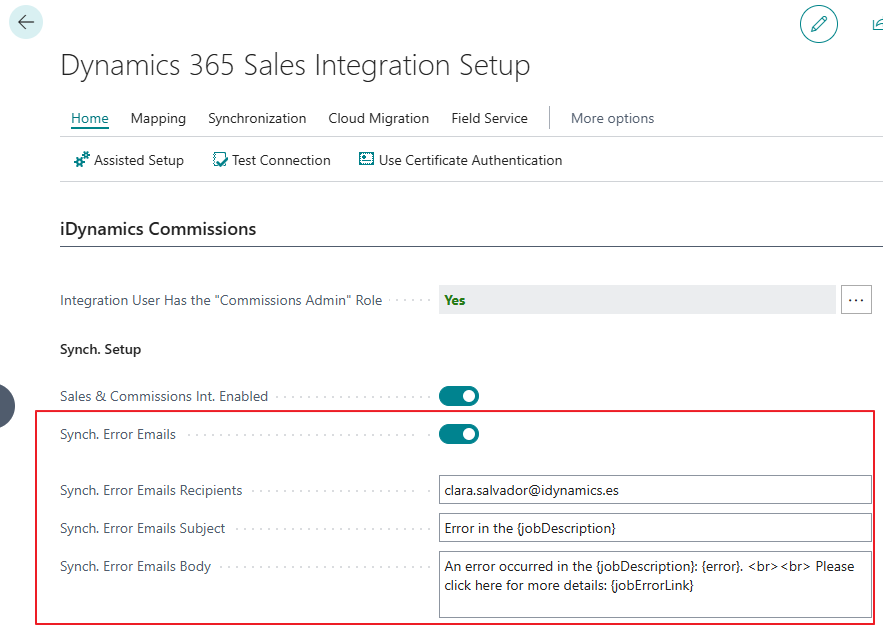
Task: Click the Integration User Has Commissions Admin label
Action: [221, 301]
